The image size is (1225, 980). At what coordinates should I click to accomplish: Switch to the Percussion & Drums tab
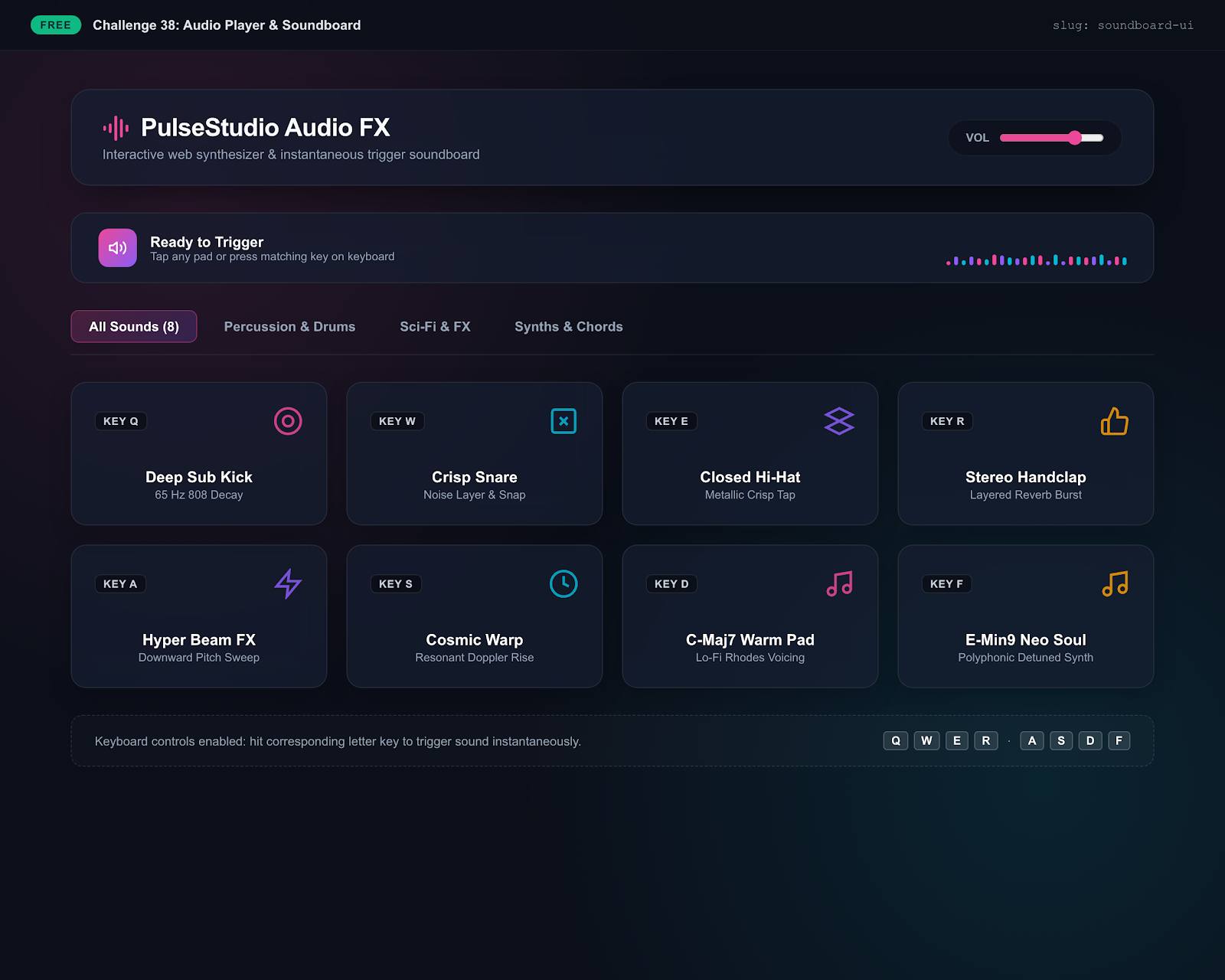pos(289,327)
